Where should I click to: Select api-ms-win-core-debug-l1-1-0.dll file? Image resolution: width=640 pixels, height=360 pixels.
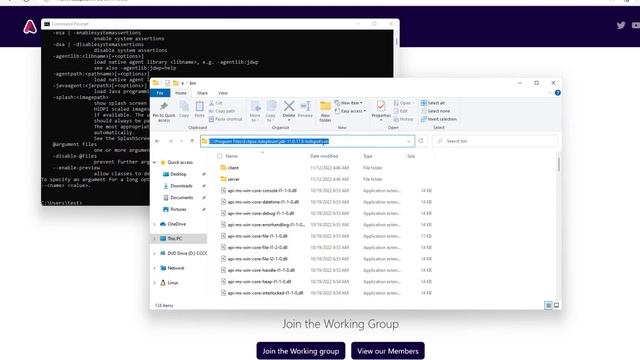(260, 213)
